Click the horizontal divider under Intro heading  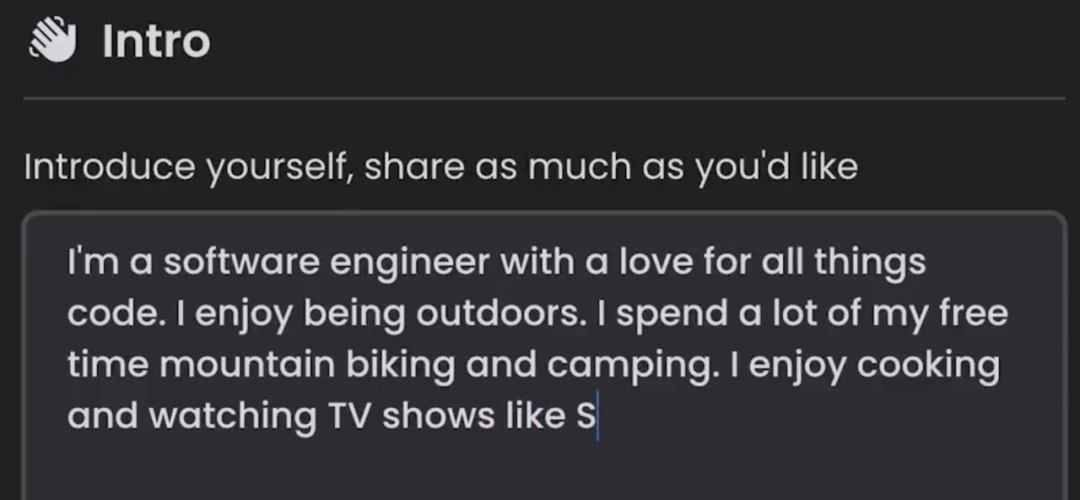coord(544,99)
